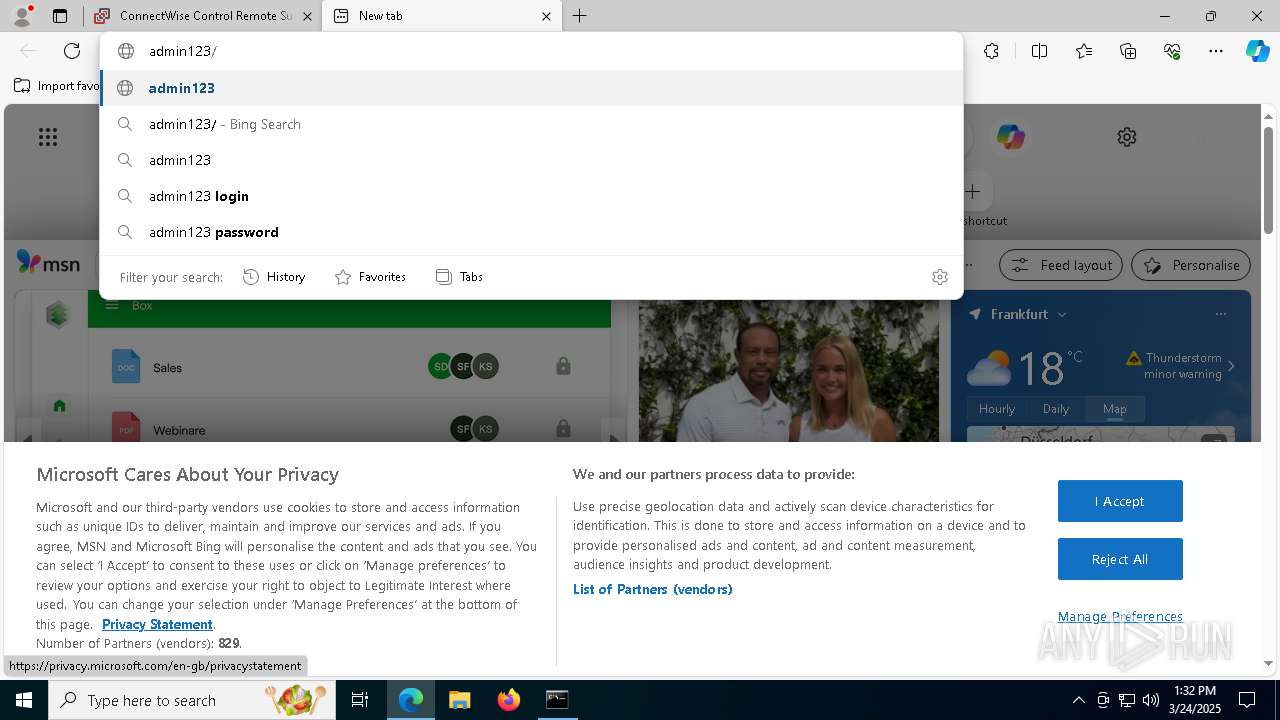
Task: Open a new browser tab with plus button
Action: 580,16
